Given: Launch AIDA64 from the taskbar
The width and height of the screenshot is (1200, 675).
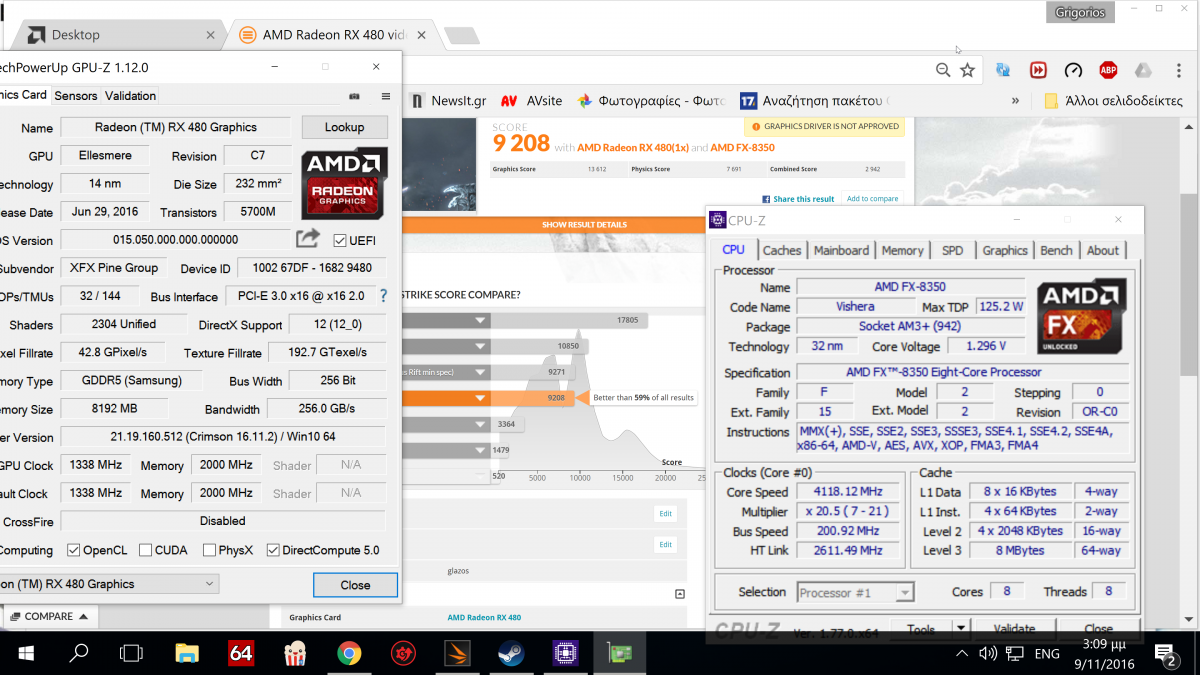Looking at the screenshot, I should tap(241, 654).
